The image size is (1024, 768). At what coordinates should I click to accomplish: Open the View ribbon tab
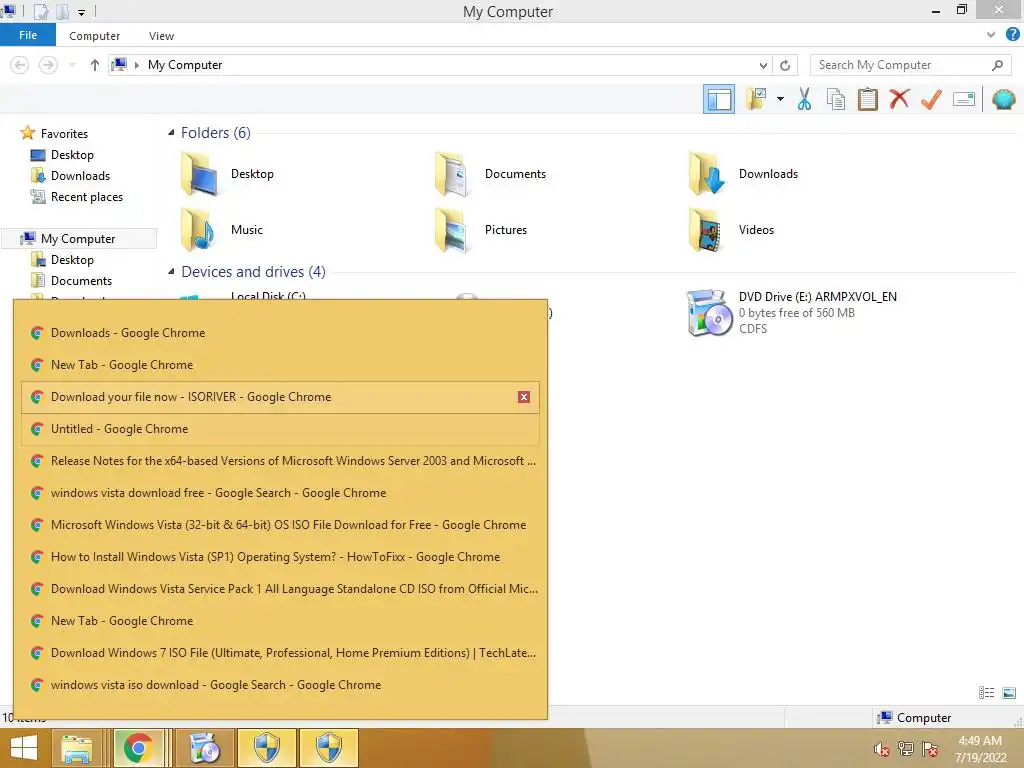click(x=161, y=36)
